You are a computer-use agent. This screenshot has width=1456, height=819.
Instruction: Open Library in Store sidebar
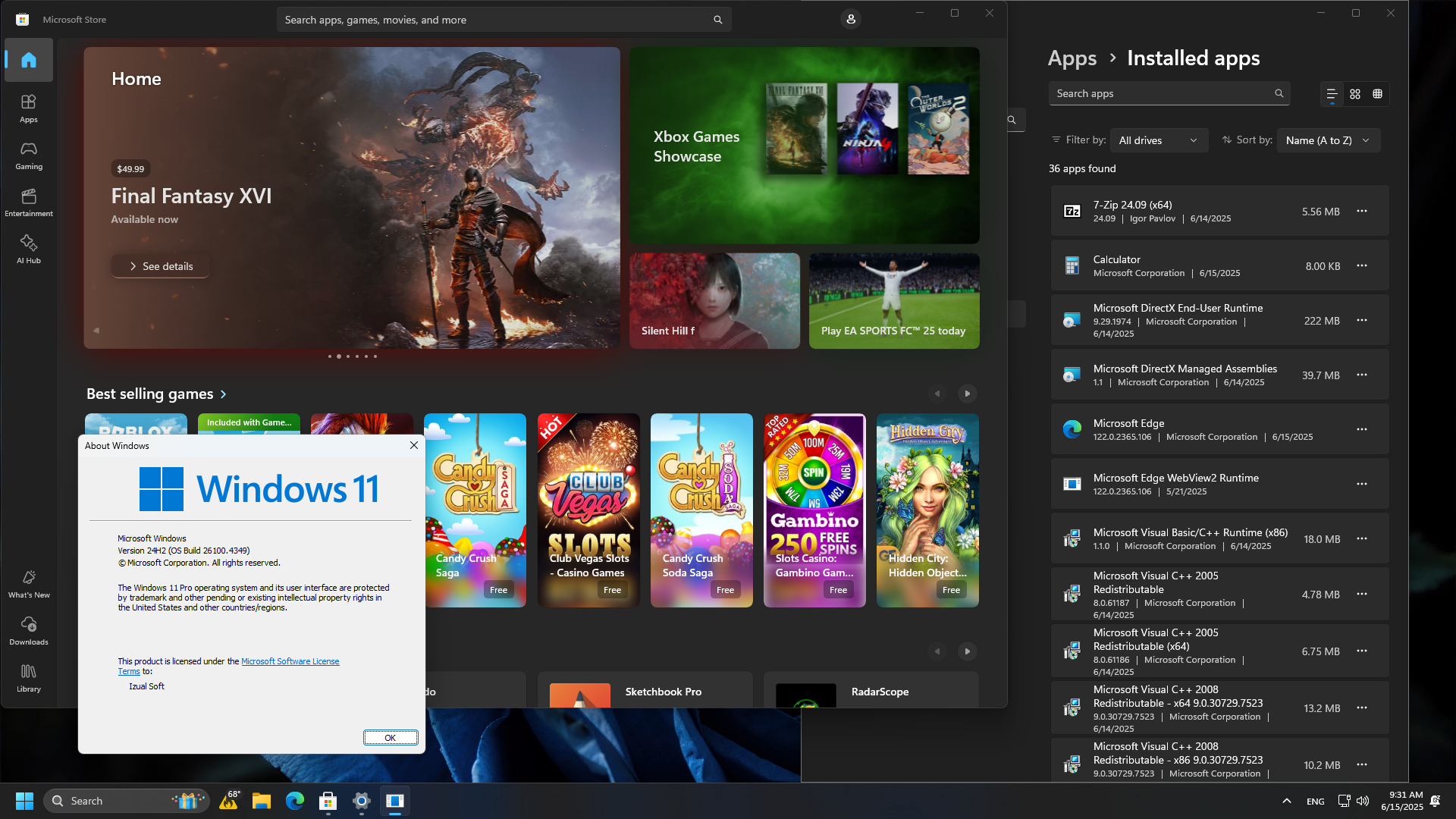tap(29, 678)
